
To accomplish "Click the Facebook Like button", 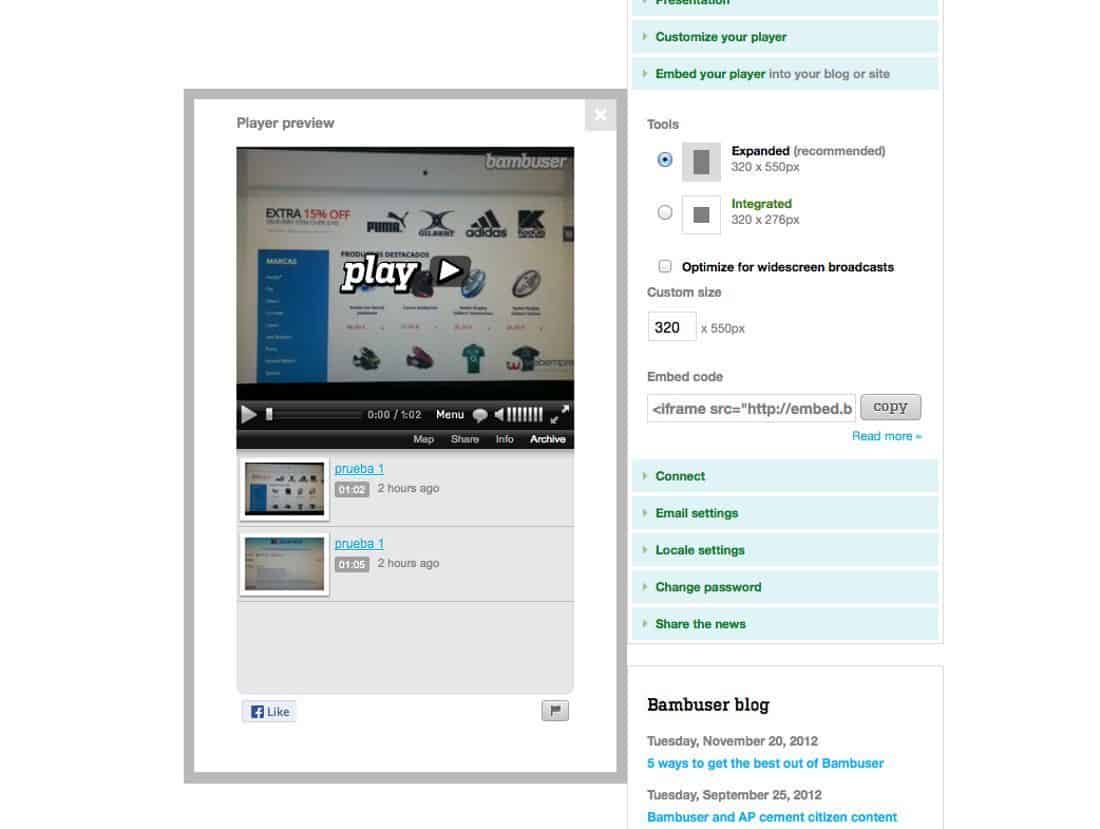I will click(x=269, y=711).
